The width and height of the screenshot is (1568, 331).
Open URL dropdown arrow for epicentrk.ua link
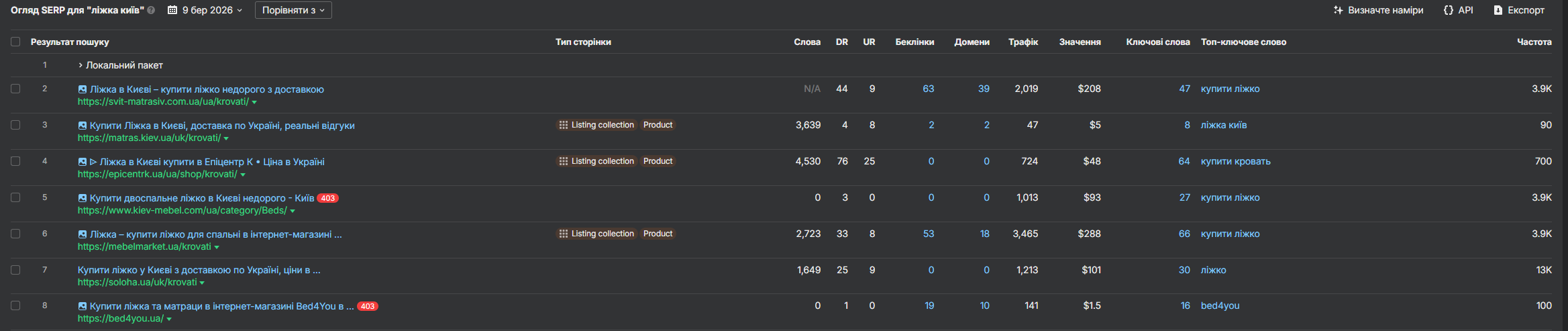tap(243, 175)
